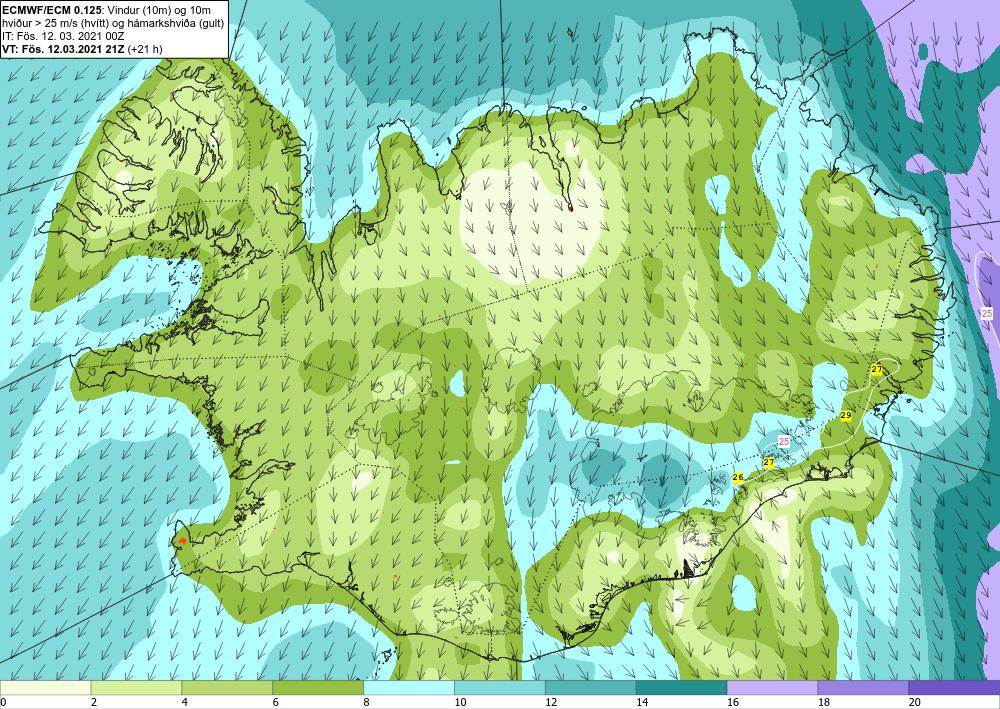Click the "VT: Fös. 12.03.2021 21Z" valid time
This screenshot has height=709, width=1000.
(x=64, y=48)
